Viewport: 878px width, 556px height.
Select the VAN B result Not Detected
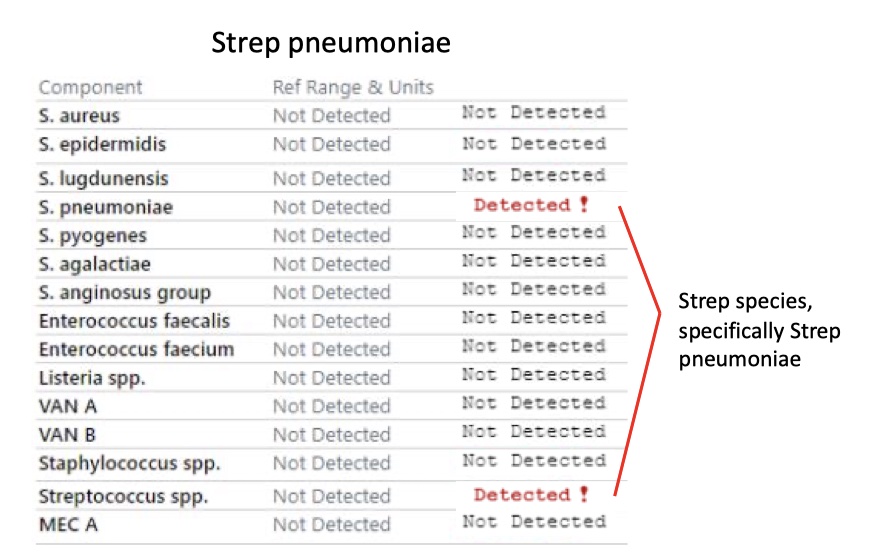534,432
